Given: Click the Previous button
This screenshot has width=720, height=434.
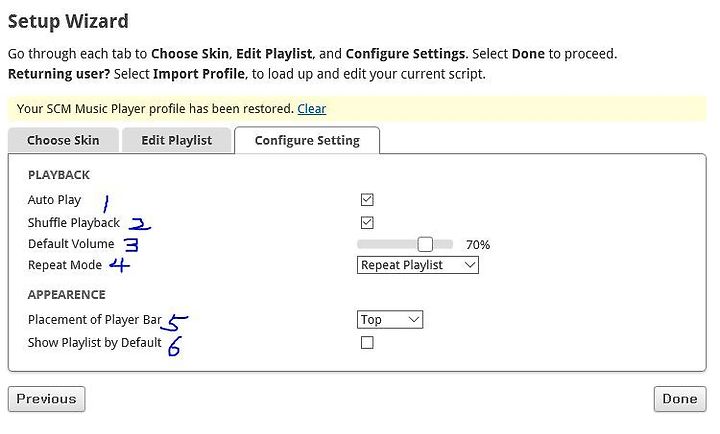Looking at the screenshot, I should pyautogui.click(x=46, y=399).
